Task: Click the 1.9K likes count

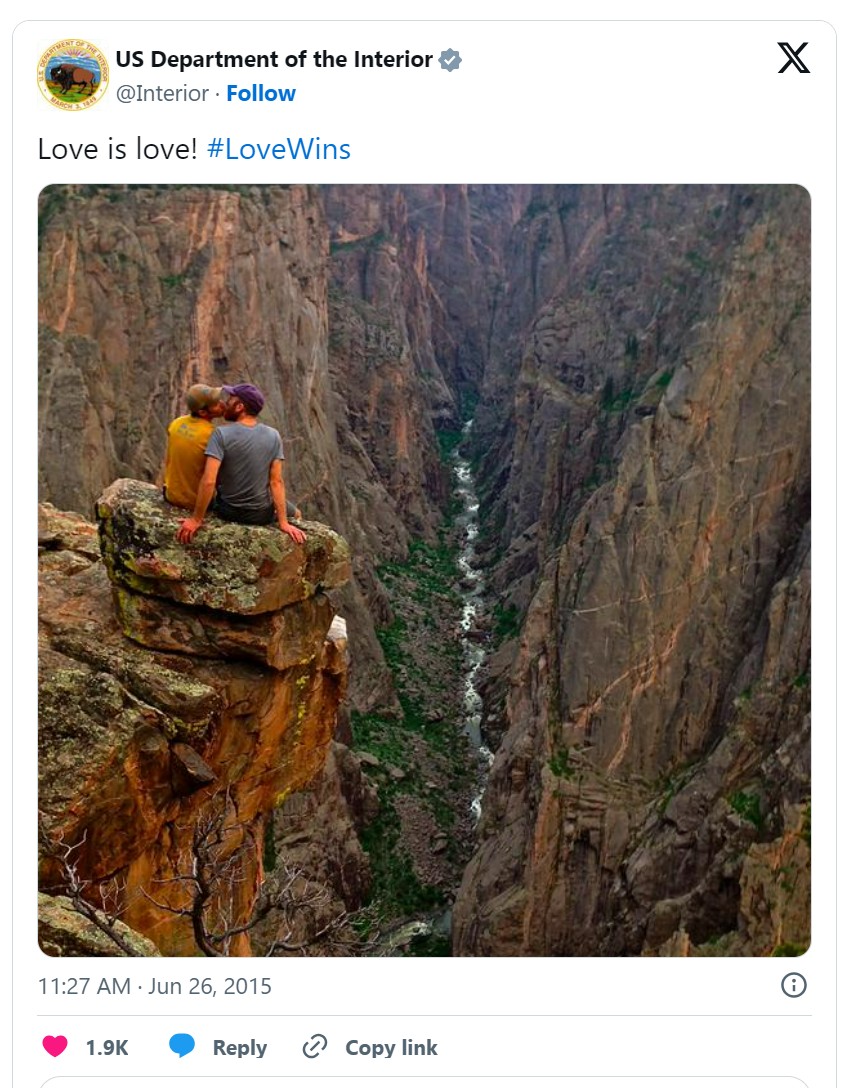Action: coord(107,1047)
